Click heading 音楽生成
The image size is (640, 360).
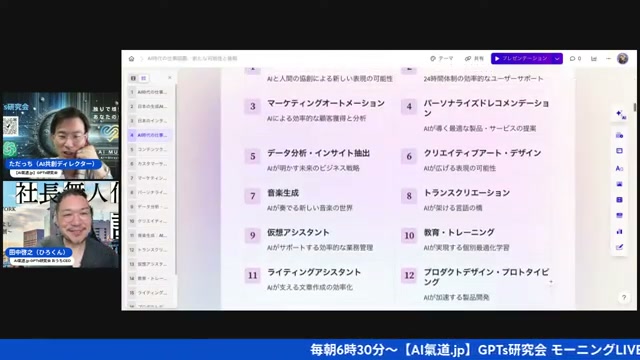point(283,193)
